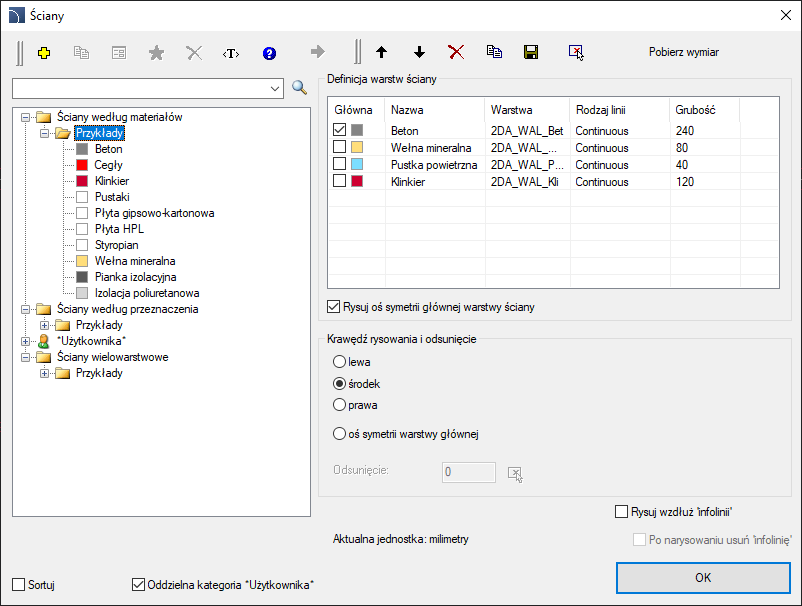The height and width of the screenshot is (606, 802).
Task: Click cyan swatch of Pustka powietrzna row
Action: [x=357, y=164]
